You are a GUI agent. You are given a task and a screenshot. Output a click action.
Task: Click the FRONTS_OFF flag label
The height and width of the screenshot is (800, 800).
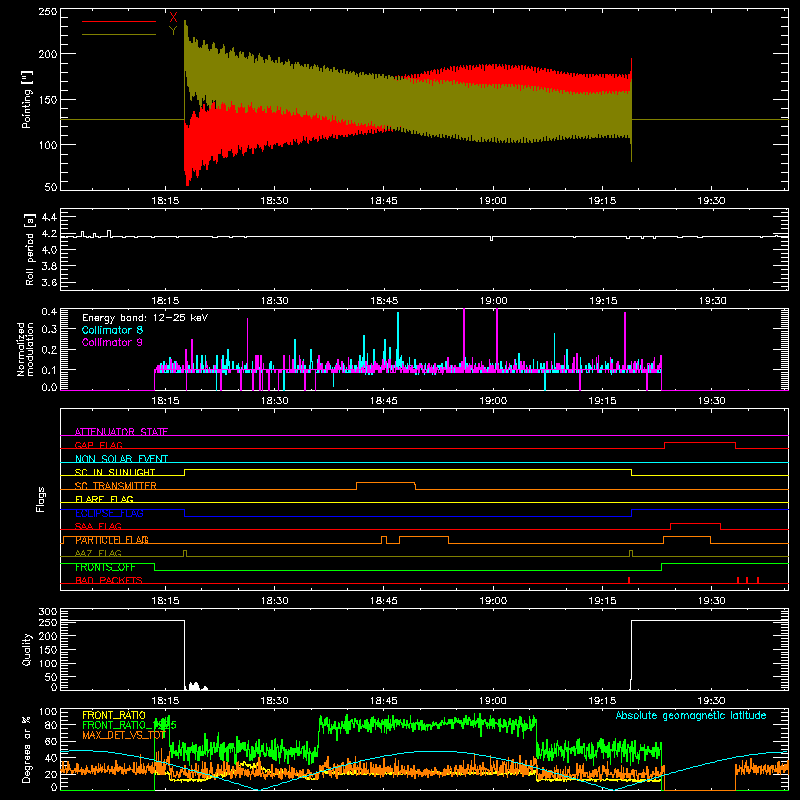pyautogui.click(x=106, y=567)
